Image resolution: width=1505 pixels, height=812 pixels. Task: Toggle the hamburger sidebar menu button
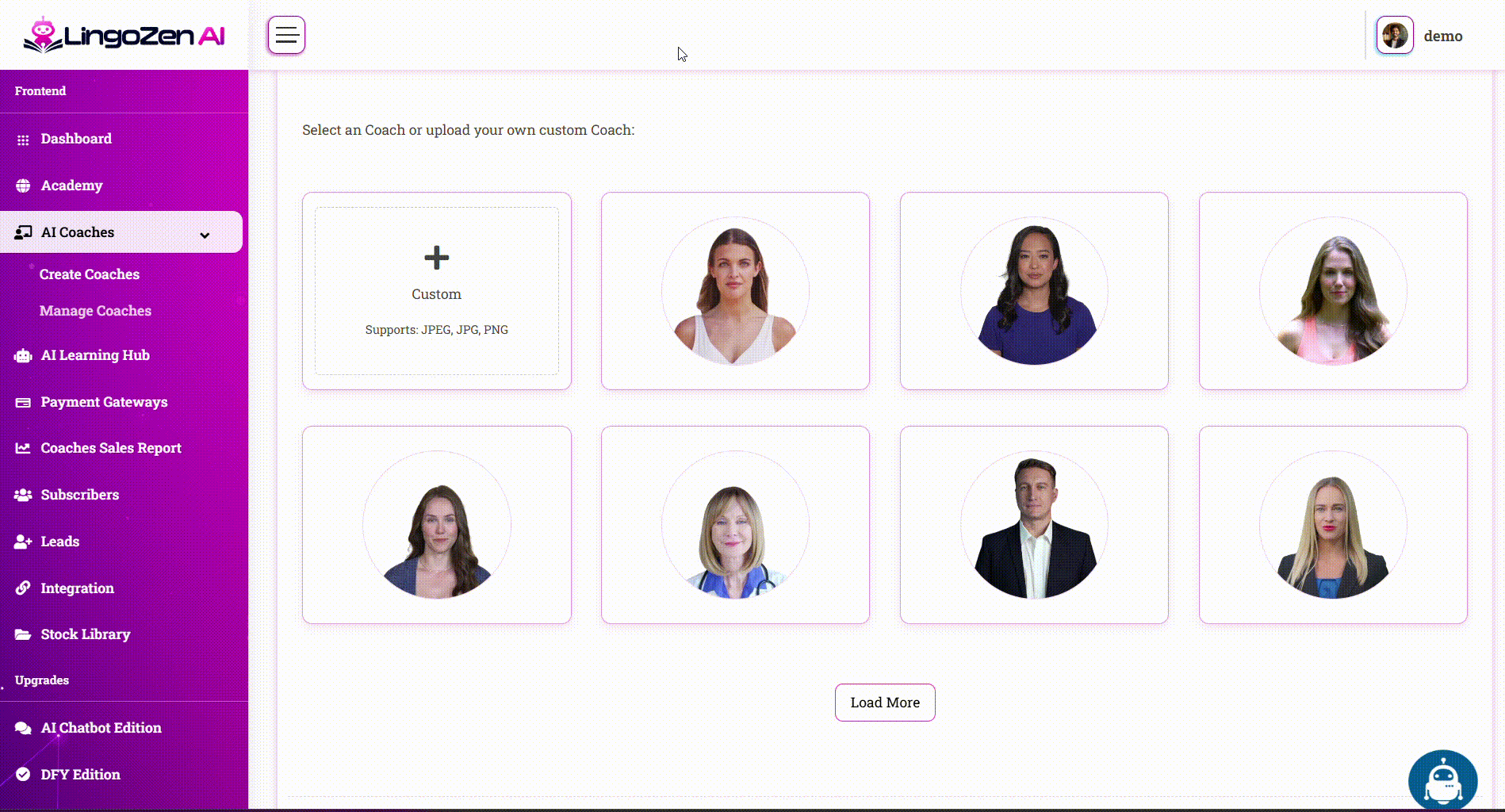pos(286,35)
